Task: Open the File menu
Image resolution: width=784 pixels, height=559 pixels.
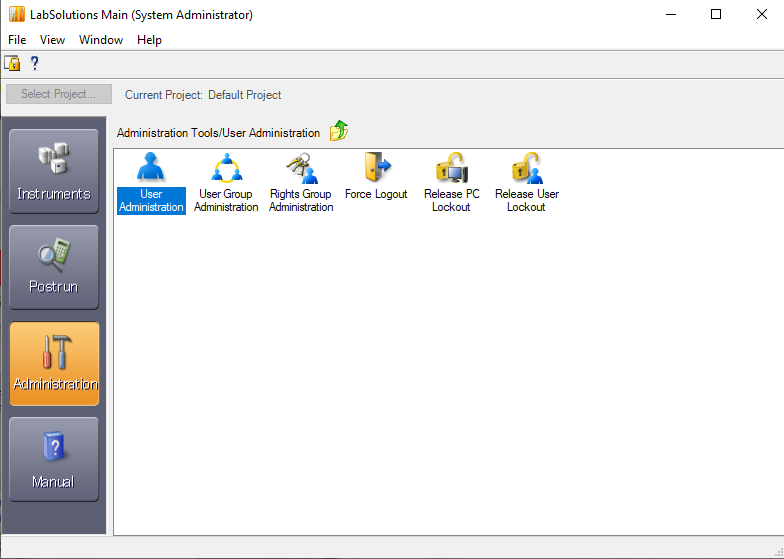Action: coord(17,40)
